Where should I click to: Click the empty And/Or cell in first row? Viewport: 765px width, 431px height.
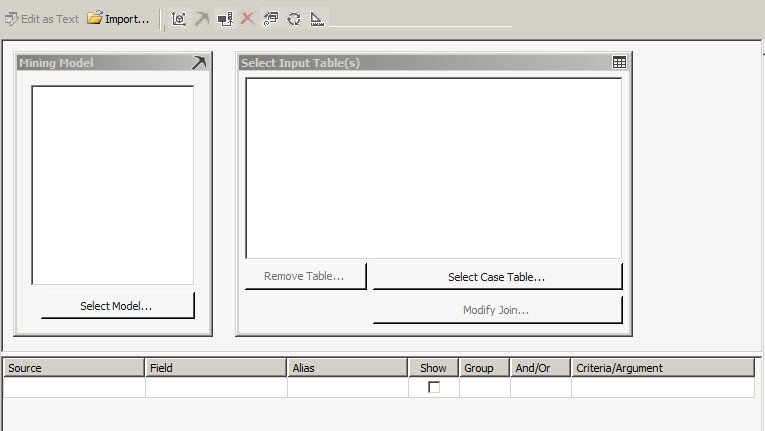point(541,387)
